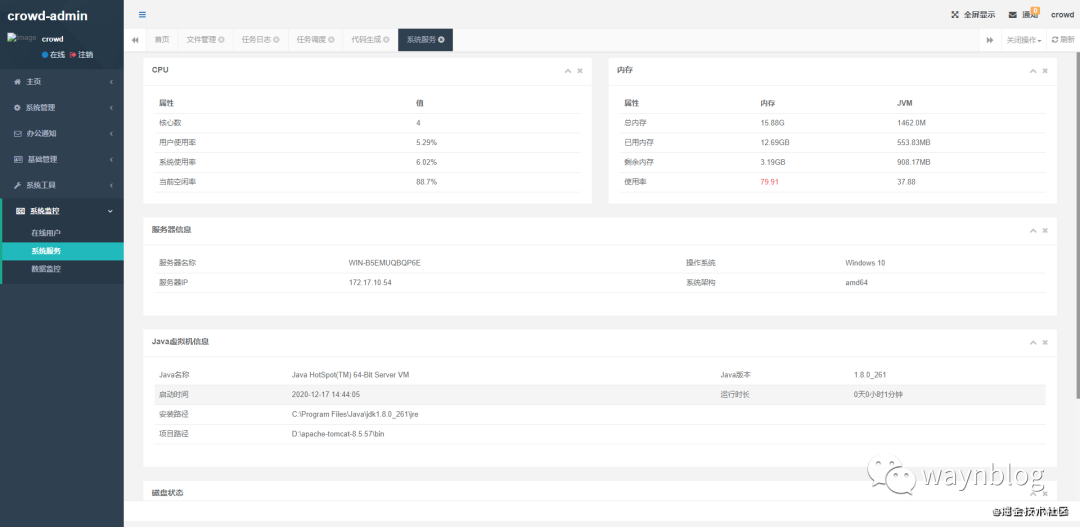Open 系统服务 in the sidebar

click(x=62, y=251)
